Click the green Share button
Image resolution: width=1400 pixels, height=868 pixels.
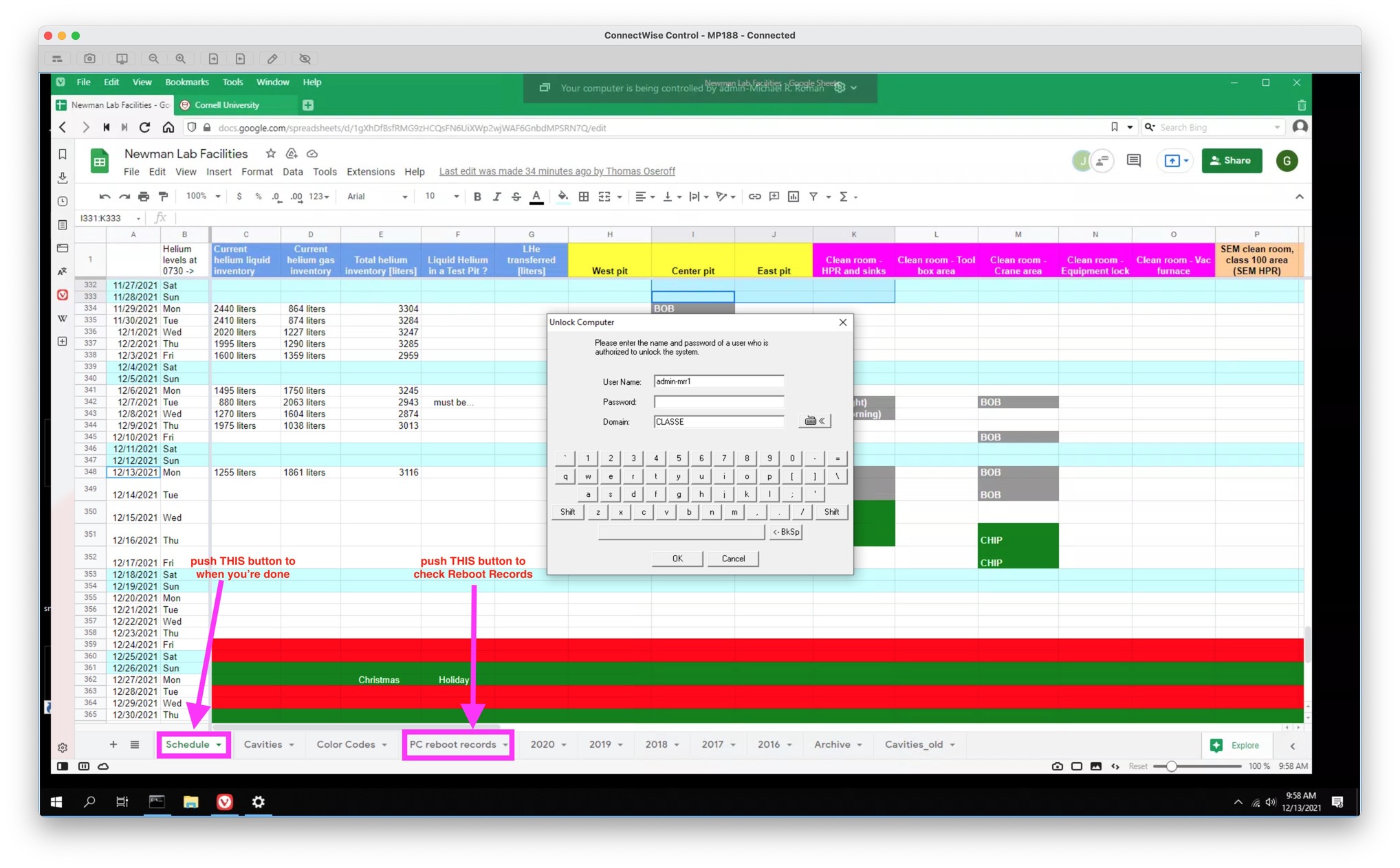click(1231, 161)
